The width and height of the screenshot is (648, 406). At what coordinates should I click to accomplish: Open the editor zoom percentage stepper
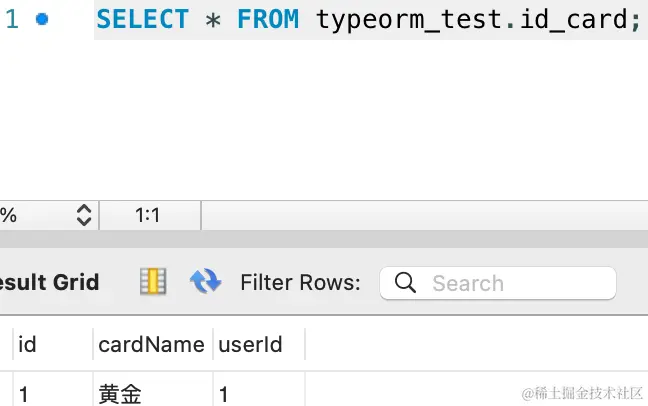tap(84, 215)
